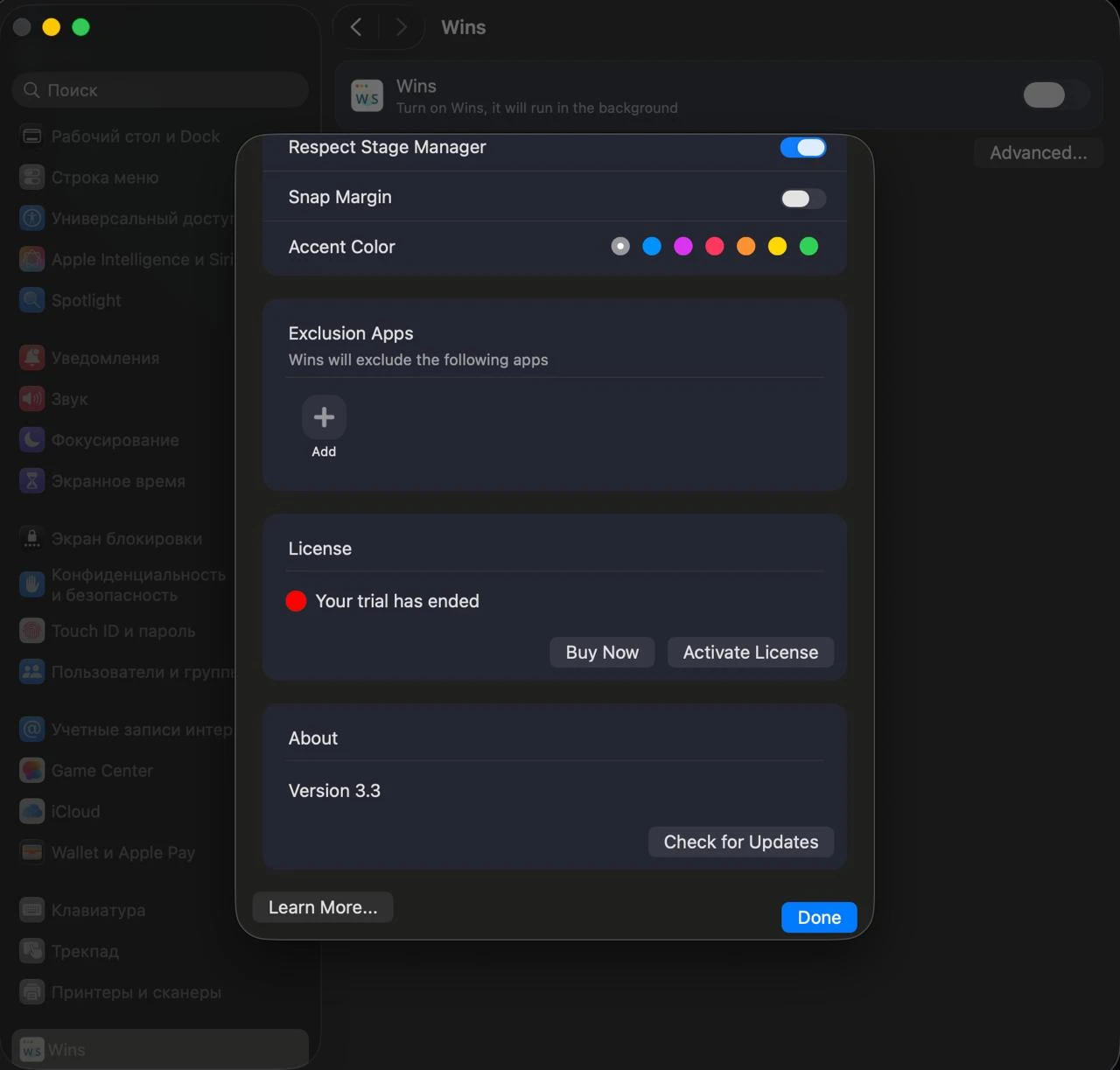Go back with the left chevron
Viewport: 1120px width, 1070px height.
[356, 27]
